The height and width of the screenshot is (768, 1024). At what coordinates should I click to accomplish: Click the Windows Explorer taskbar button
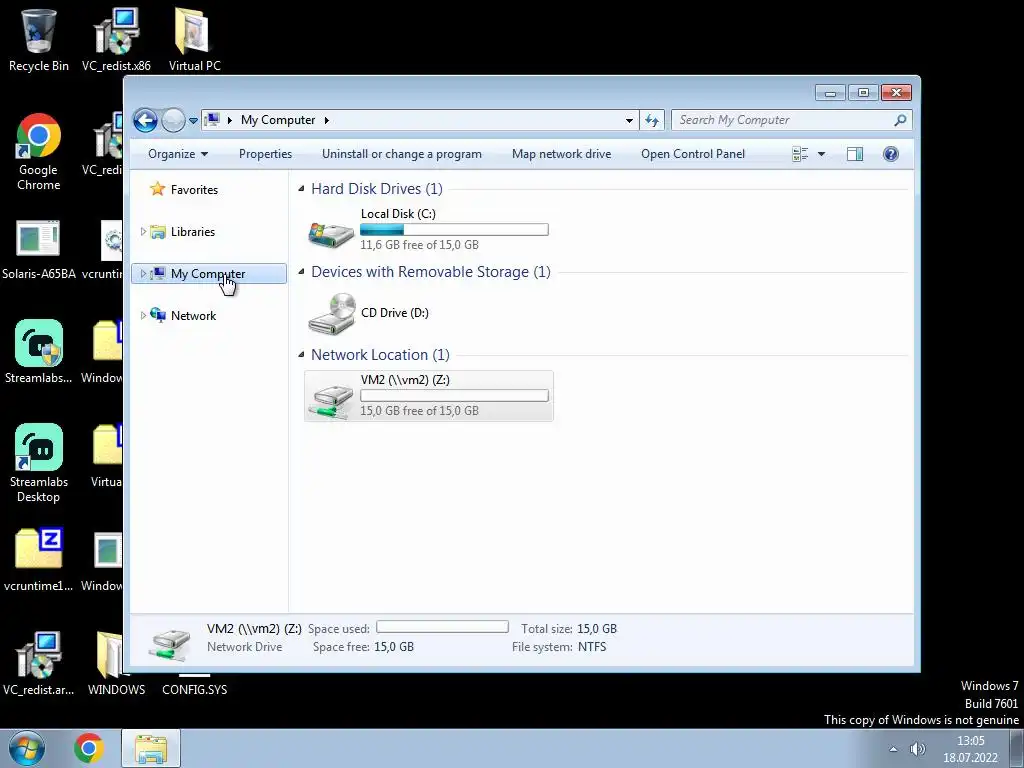151,748
